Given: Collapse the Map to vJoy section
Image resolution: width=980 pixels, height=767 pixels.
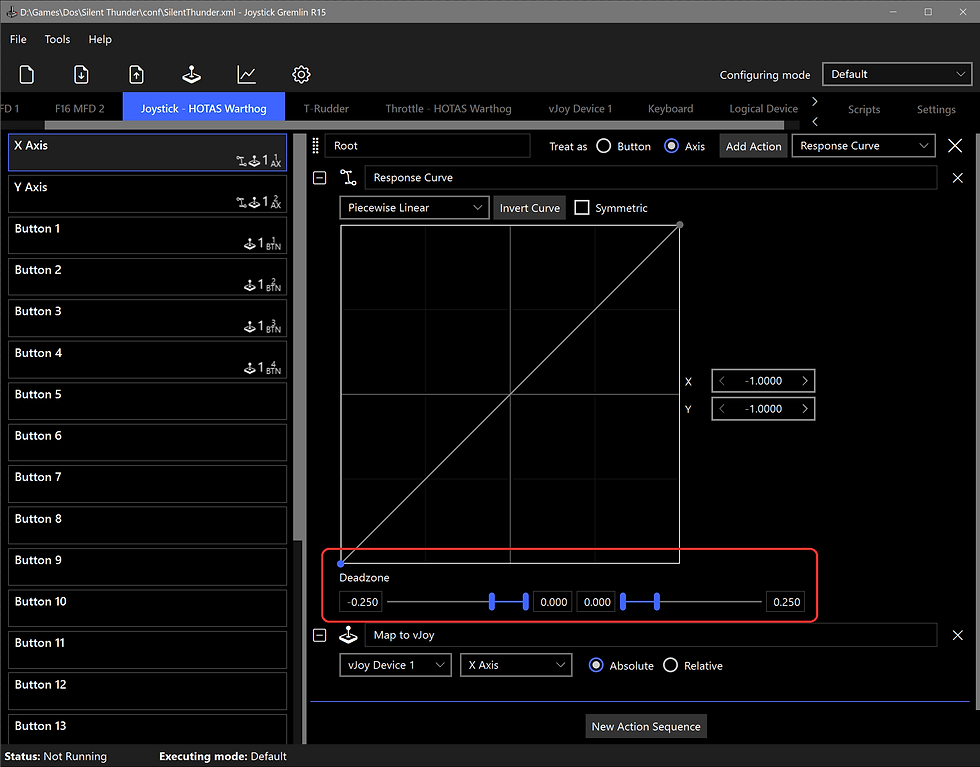Looking at the screenshot, I should pyautogui.click(x=319, y=635).
